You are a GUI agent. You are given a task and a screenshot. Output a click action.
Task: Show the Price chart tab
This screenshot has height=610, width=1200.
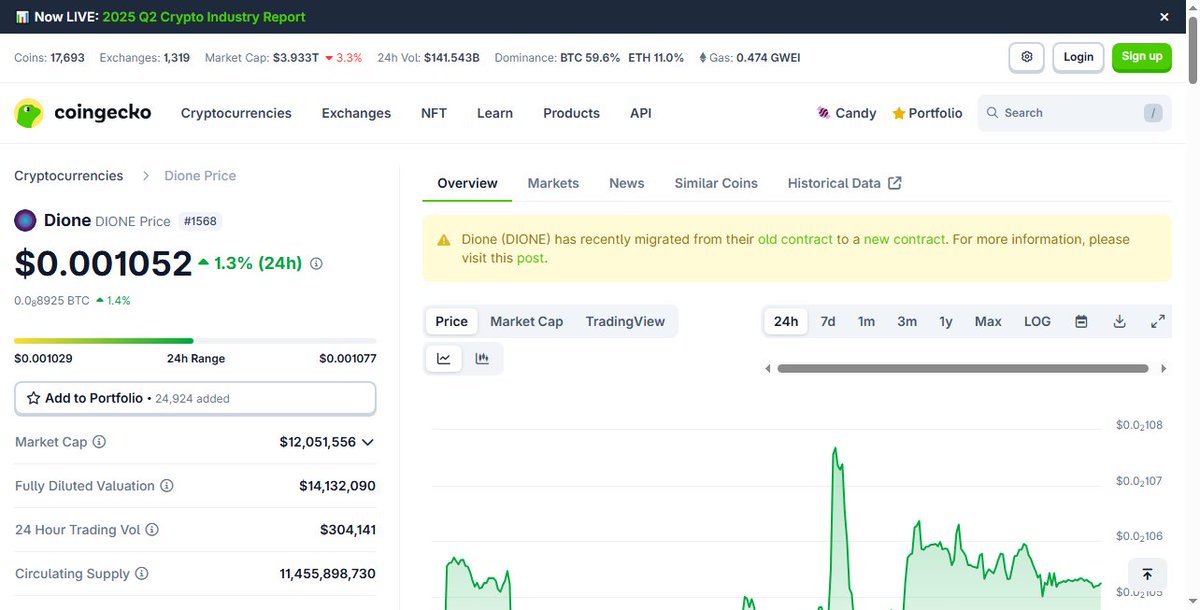pos(451,321)
